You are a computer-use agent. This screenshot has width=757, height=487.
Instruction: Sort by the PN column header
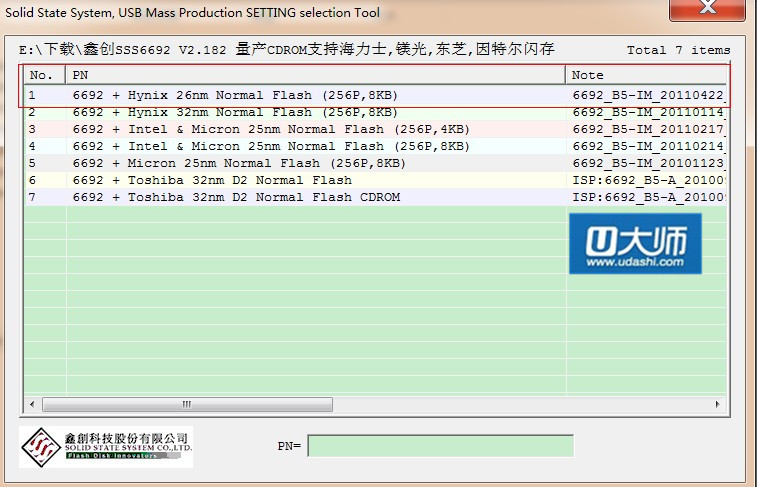(x=315, y=75)
